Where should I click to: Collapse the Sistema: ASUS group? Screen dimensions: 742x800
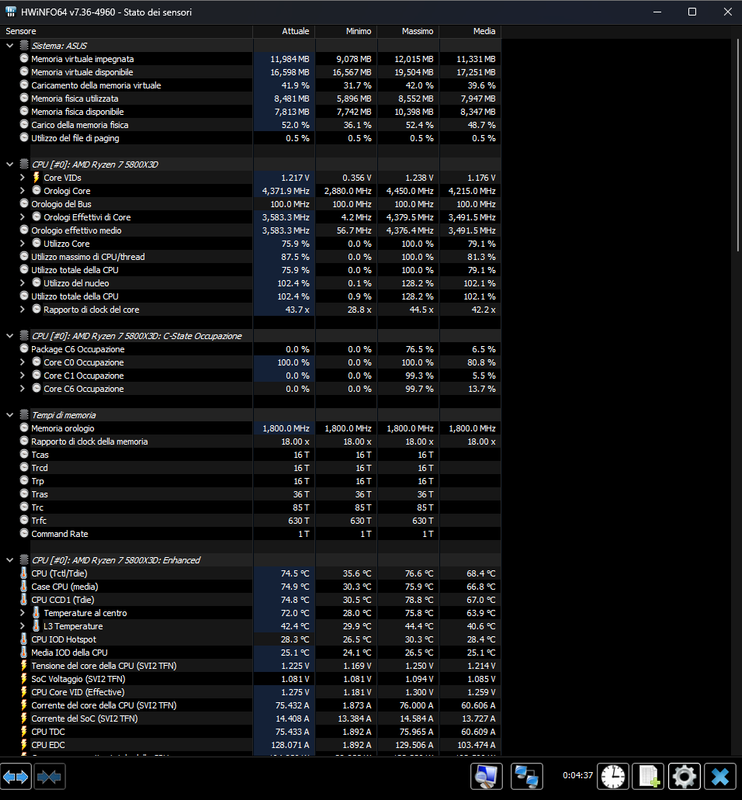tap(10, 46)
